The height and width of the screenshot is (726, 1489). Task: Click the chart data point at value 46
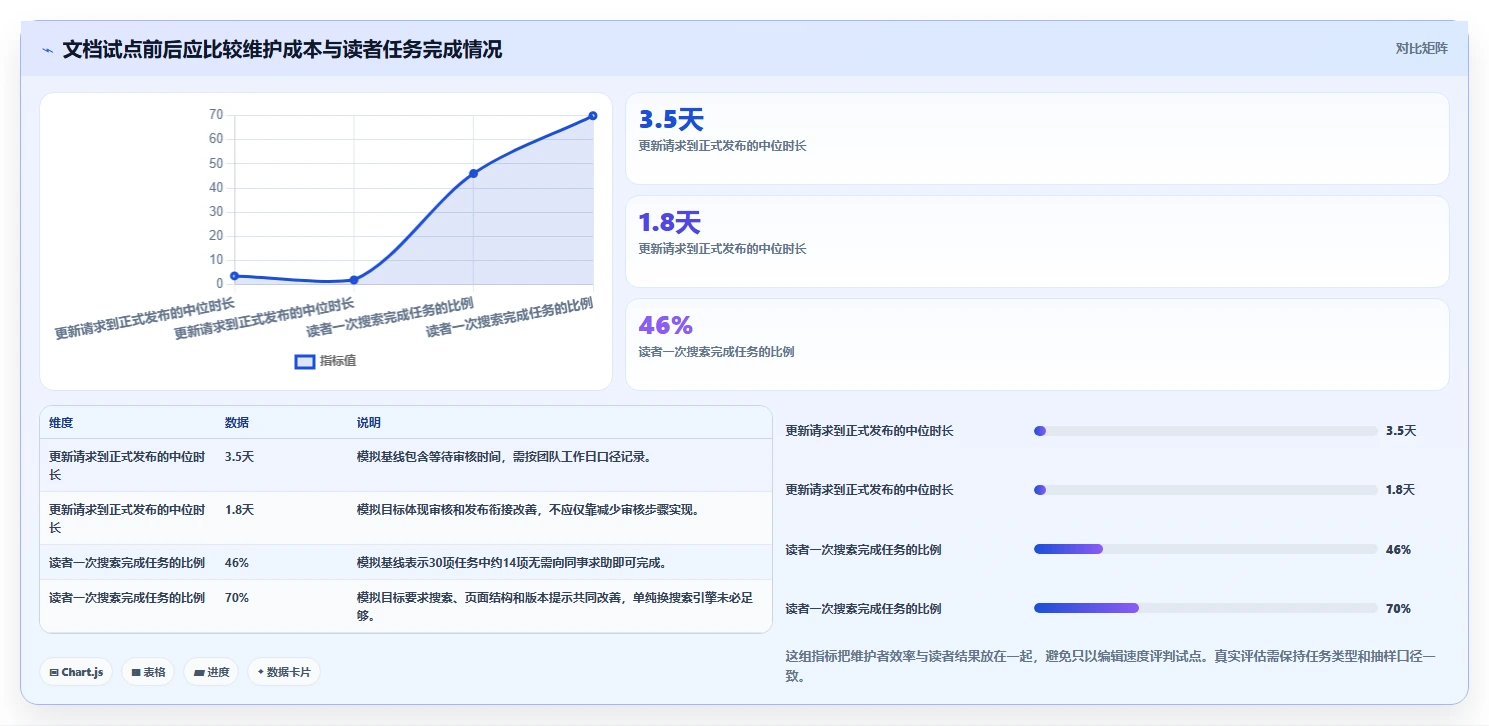pyautogui.click(x=473, y=173)
